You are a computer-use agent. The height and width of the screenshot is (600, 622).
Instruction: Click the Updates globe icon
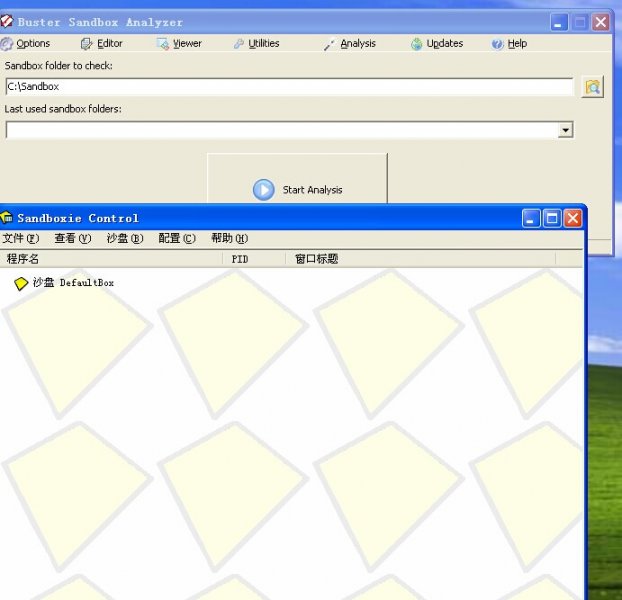(x=417, y=44)
